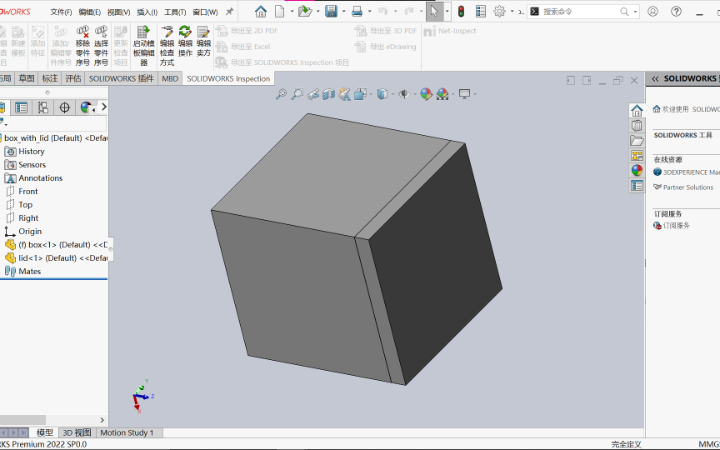Viewport: 720px width, 450px height.
Task: Open File Explorer folder icon in task pane
Action: click(x=636, y=141)
